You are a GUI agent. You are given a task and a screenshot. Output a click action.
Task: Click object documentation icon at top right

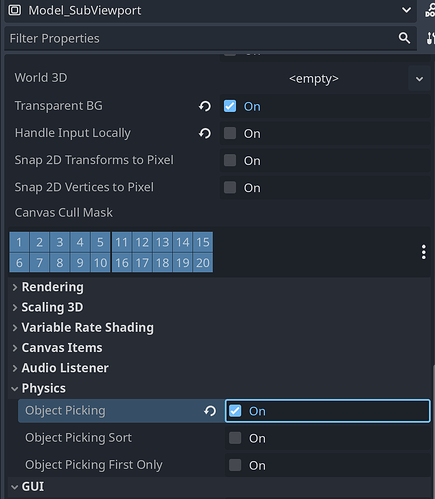430,10
